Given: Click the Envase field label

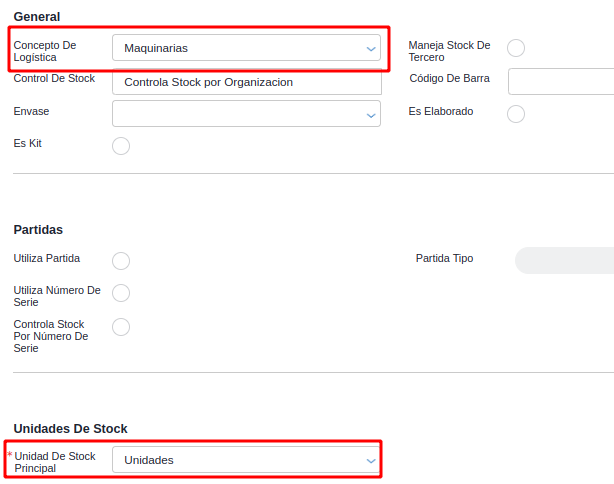Looking at the screenshot, I should (x=31, y=111).
